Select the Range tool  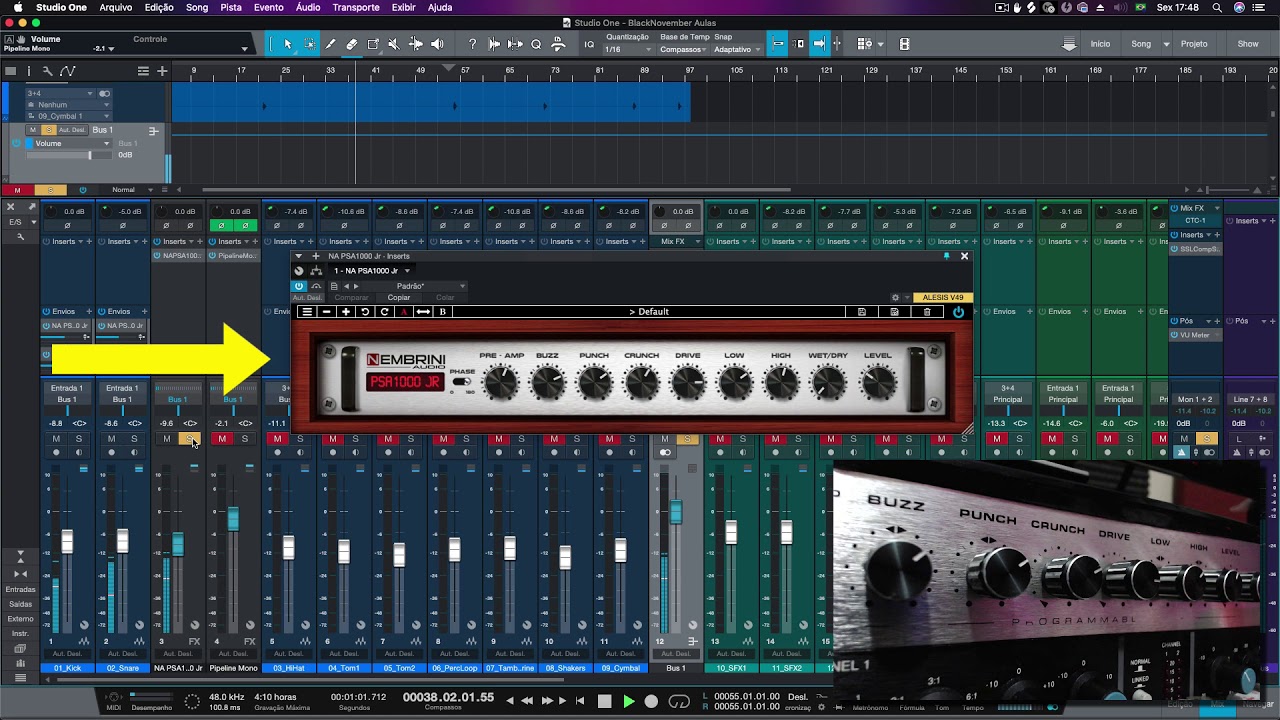click(x=309, y=44)
